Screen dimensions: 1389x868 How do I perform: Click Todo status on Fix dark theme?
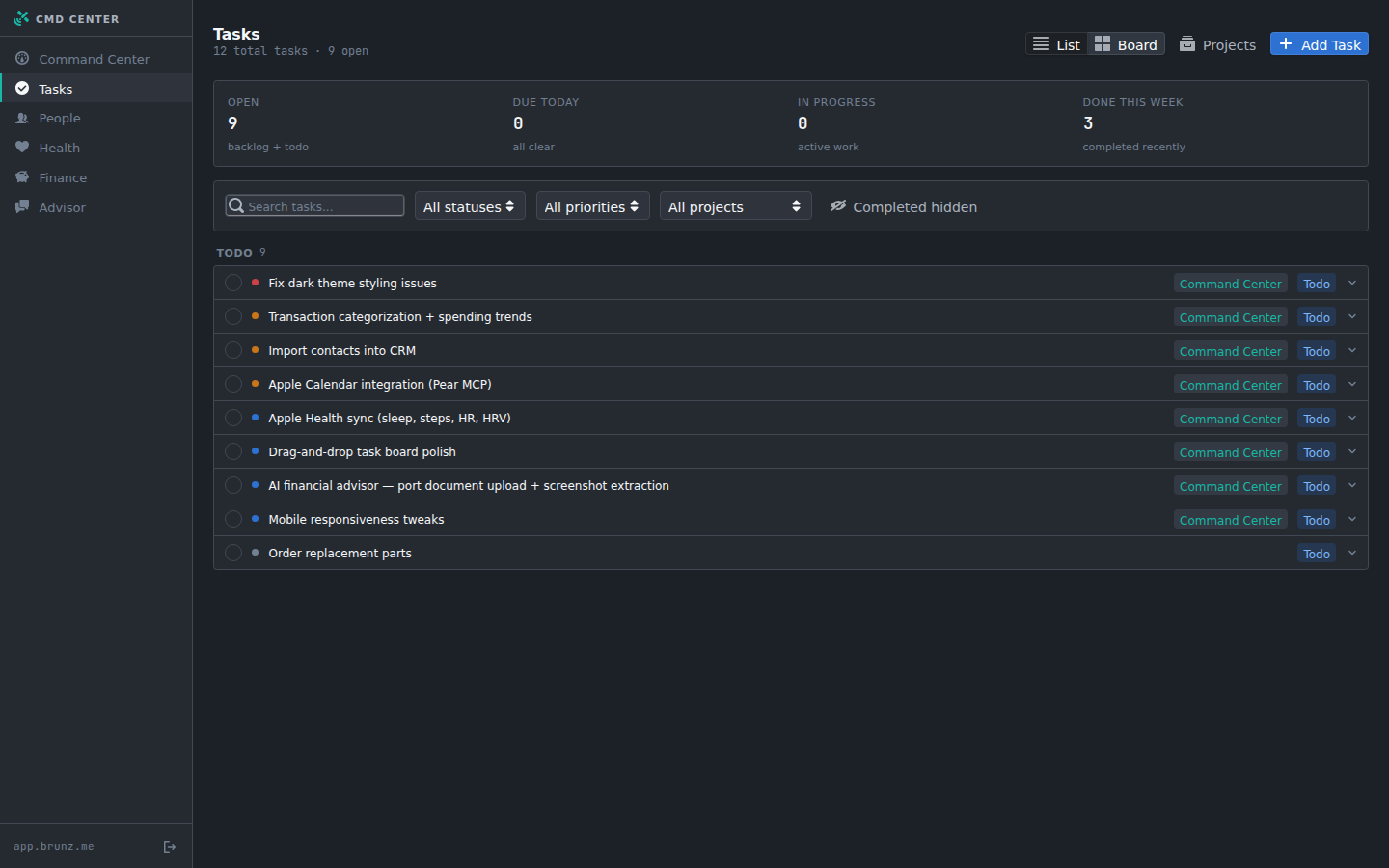point(1317,284)
